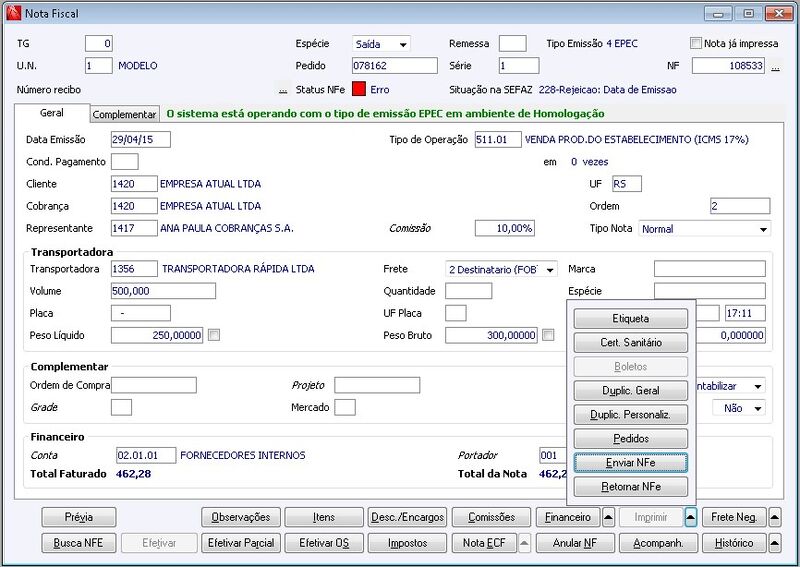Viewport: 800px width, 567px height.
Task: Click the Placa input field
Action: tap(141, 313)
